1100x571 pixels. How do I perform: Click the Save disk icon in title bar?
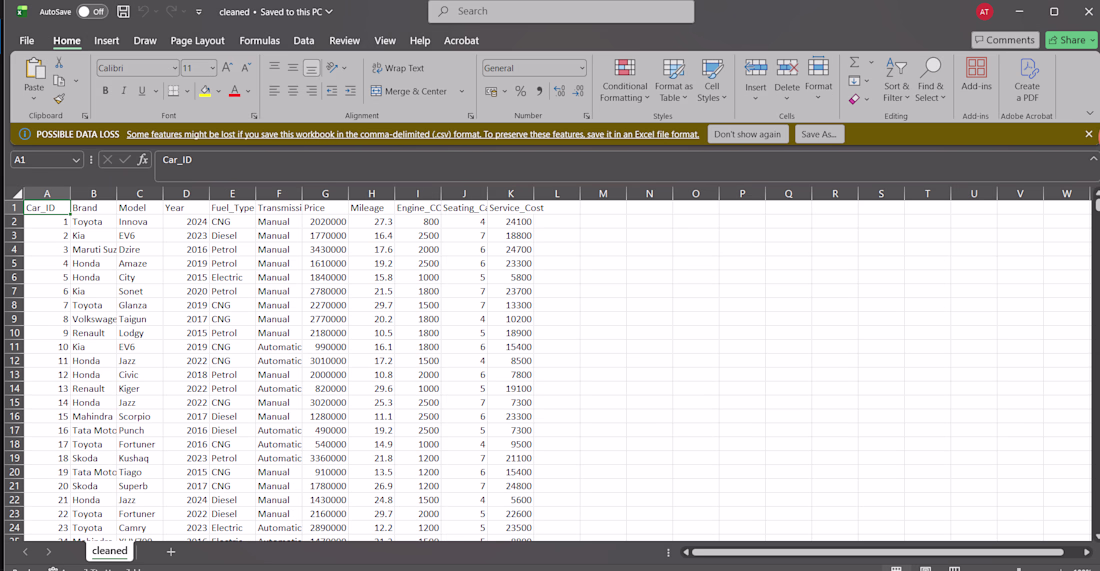point(123,12)
